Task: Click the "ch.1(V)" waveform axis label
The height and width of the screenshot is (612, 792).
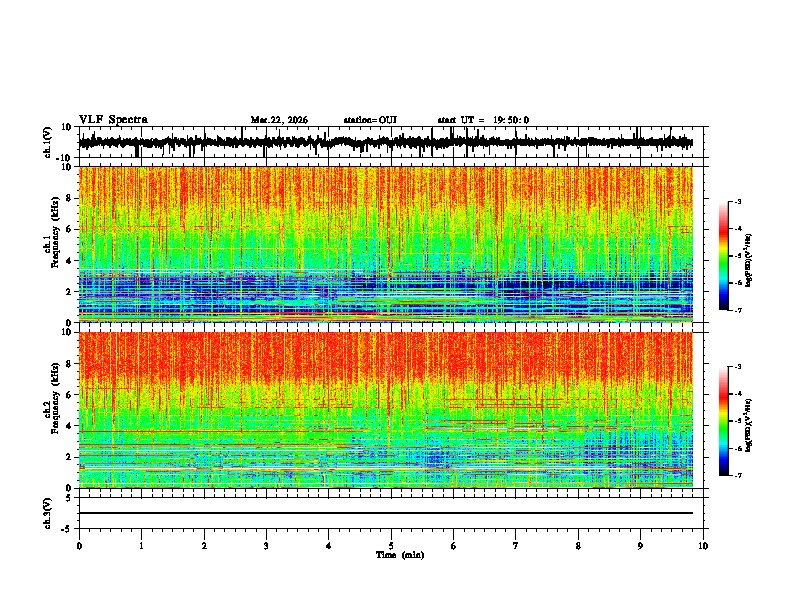Action: tap(48, 142)
